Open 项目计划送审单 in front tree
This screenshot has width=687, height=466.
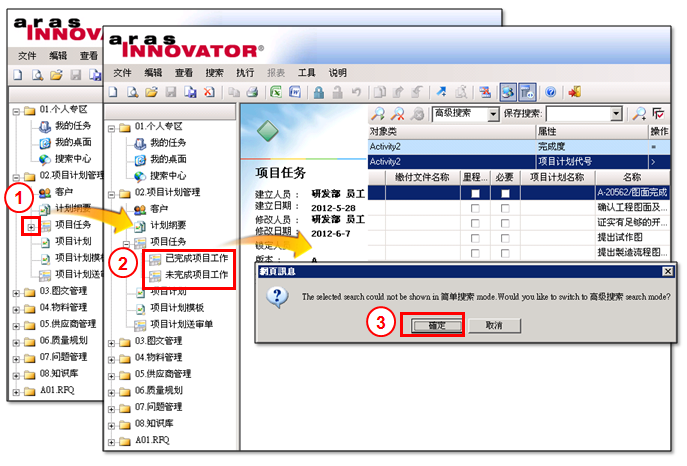click(x=181, y=324)
